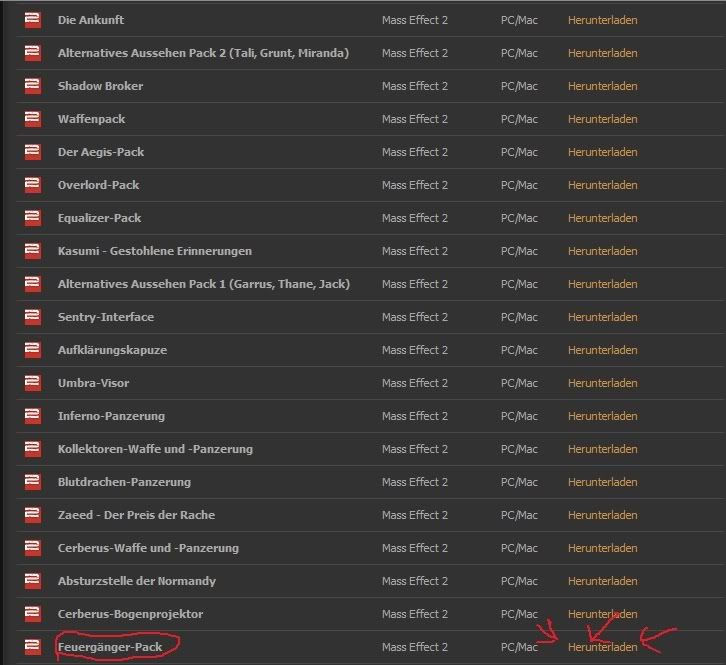Select the Cerberus-Bogenprojektor title
The image size is (726, 665).
pos(130,614)
